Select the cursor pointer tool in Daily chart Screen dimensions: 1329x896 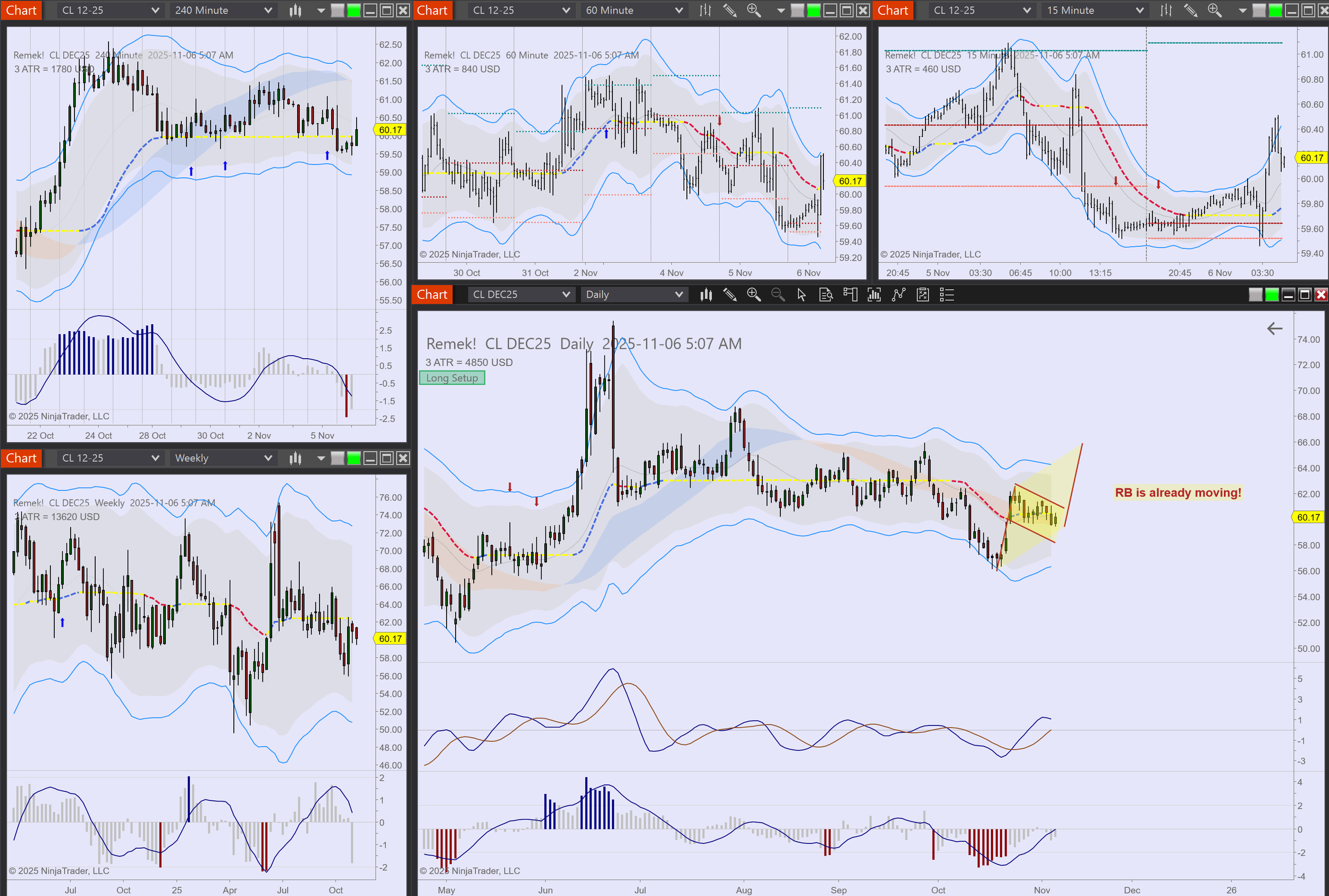coord(802,295)
